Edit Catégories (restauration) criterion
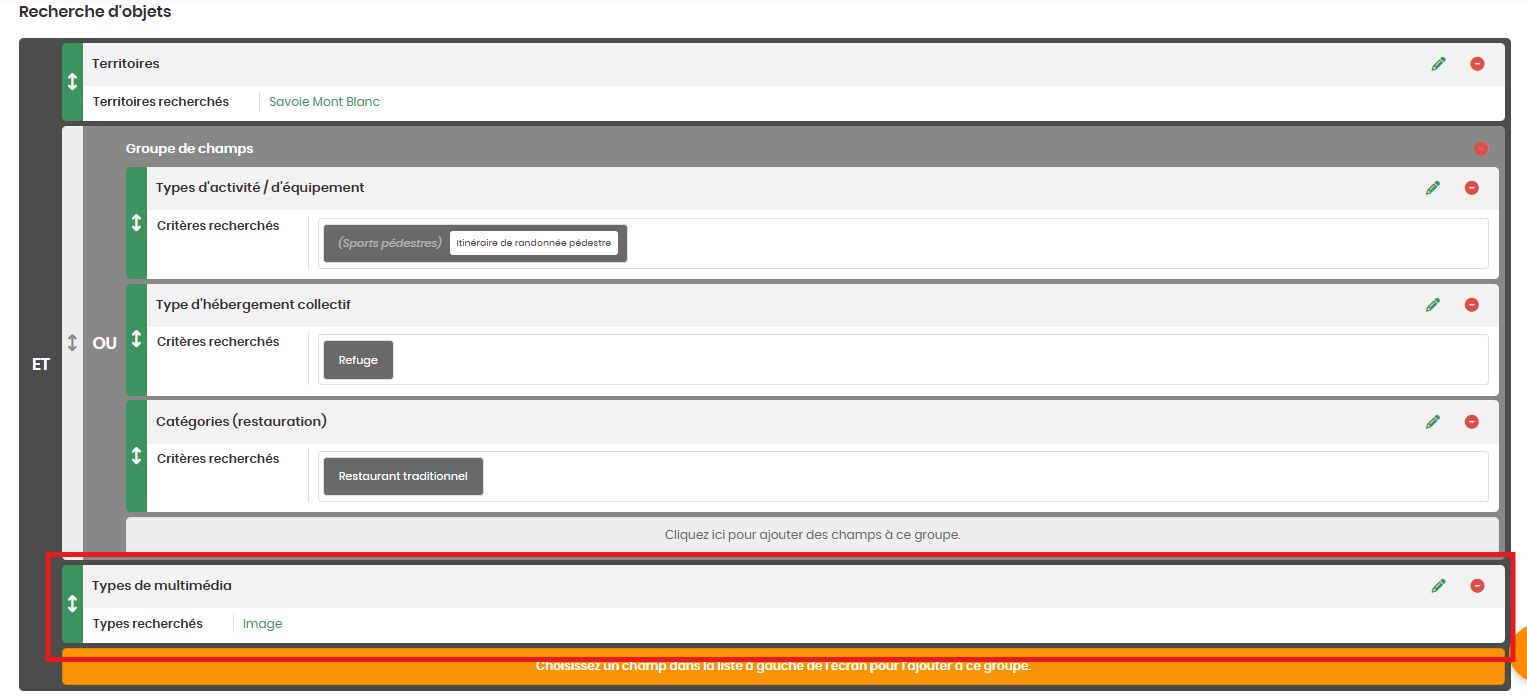The width and height of the screenshot is (1527, 698). pyautogui.click(x=1433, y=422)
